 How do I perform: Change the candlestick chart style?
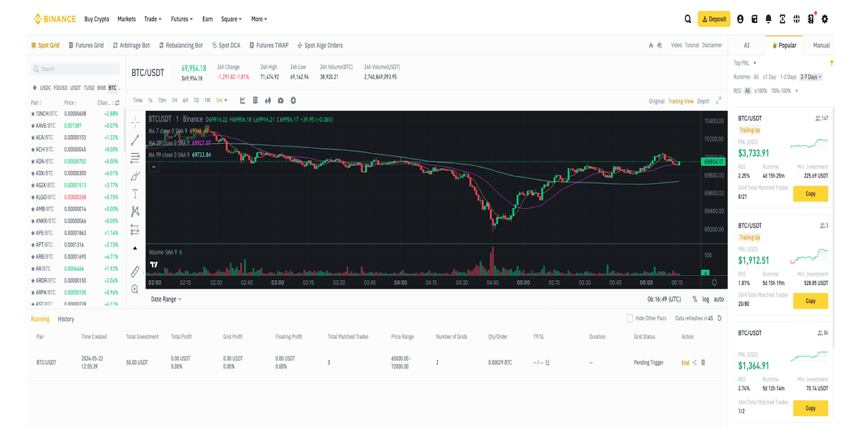coord(268,100)
